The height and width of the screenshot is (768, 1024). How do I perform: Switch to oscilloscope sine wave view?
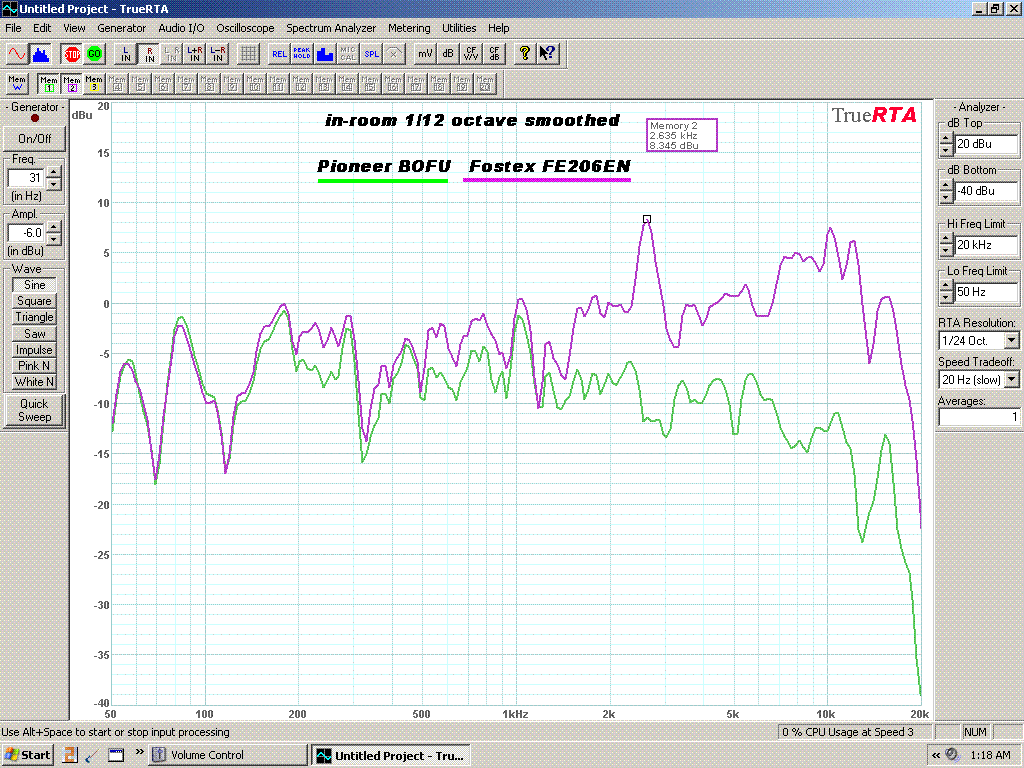coord(17,54)
